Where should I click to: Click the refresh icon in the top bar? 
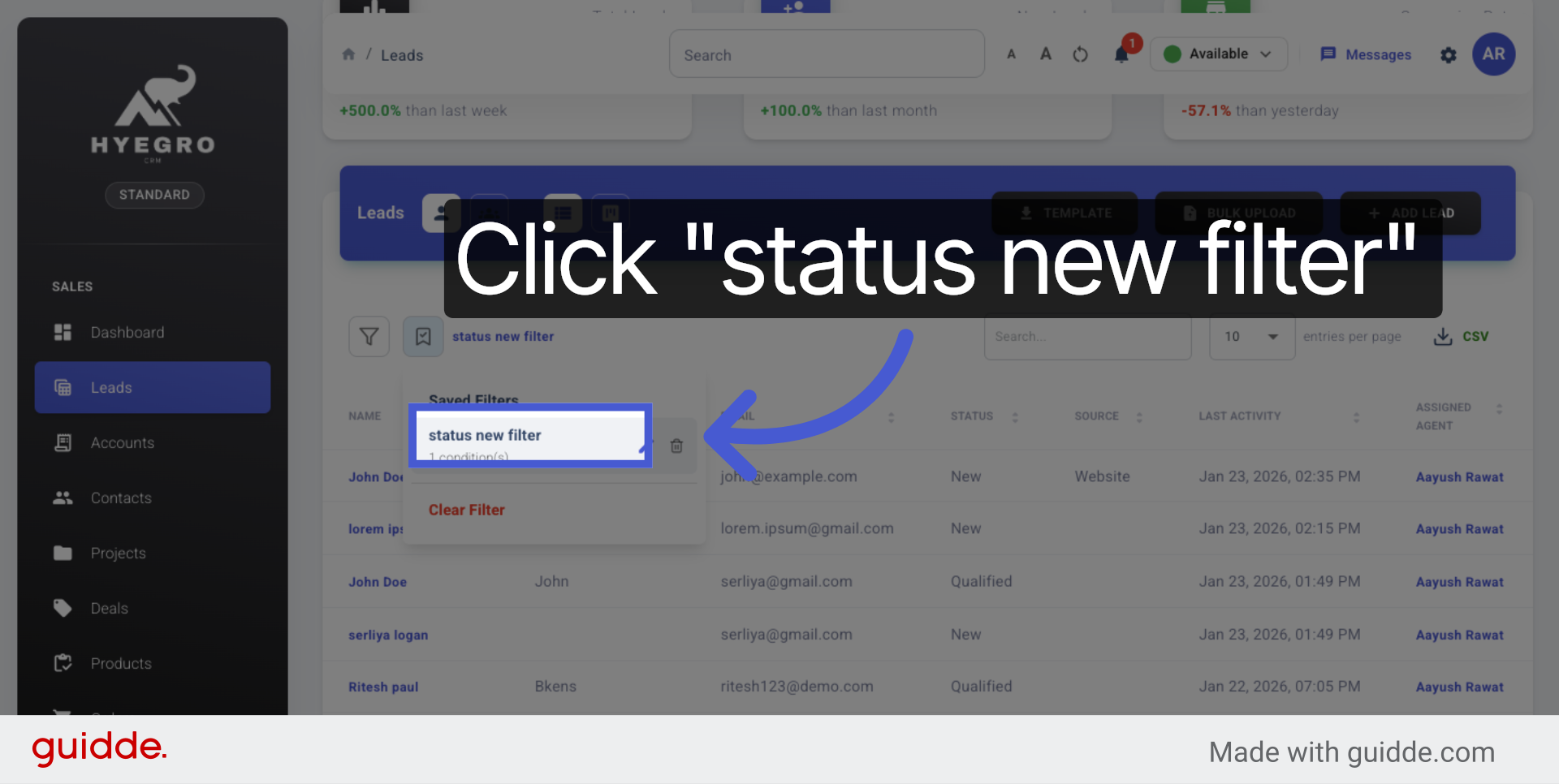pyautogui.click(x=1080, y=54)
